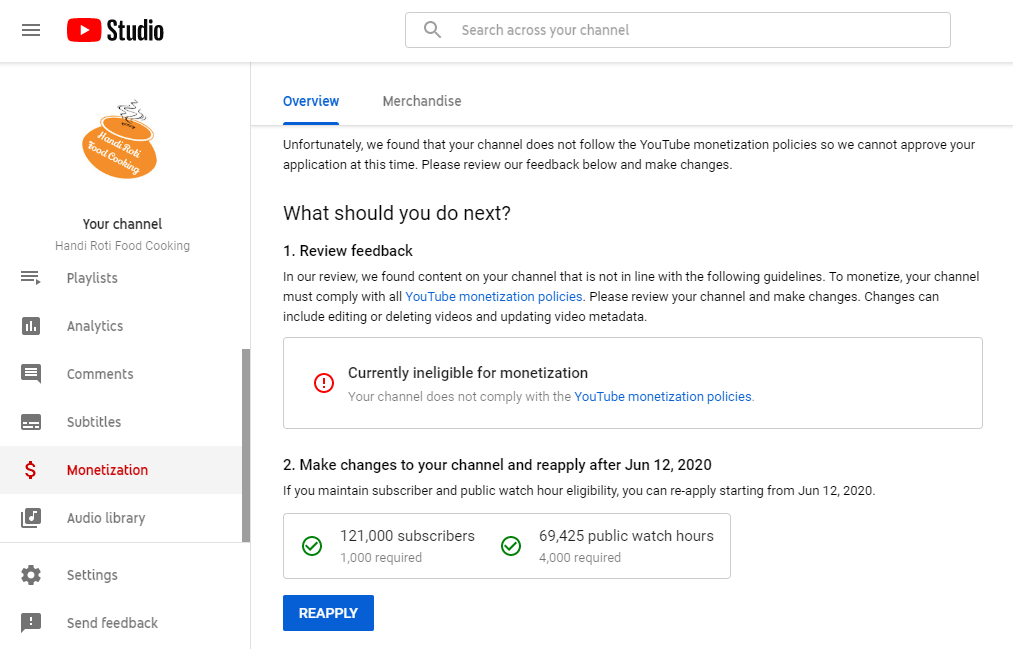The image size is (1013, 649).
Task: Switch to the Merchandise tab
Action: click(422, 101)
